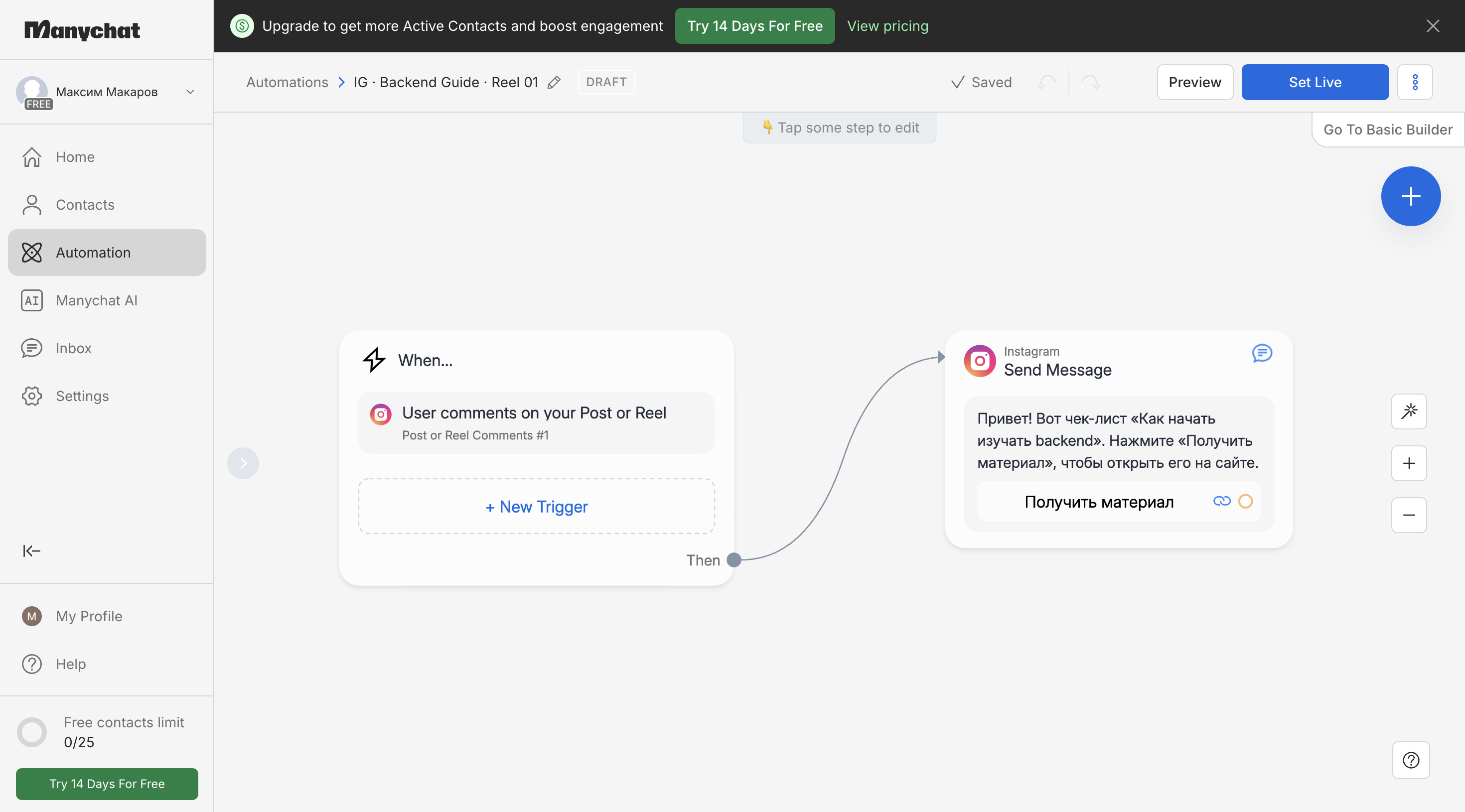The image size is (1465, 812).
Task: Click the auto-arrange magic wand icon
Action: (x=1409, y=411)
